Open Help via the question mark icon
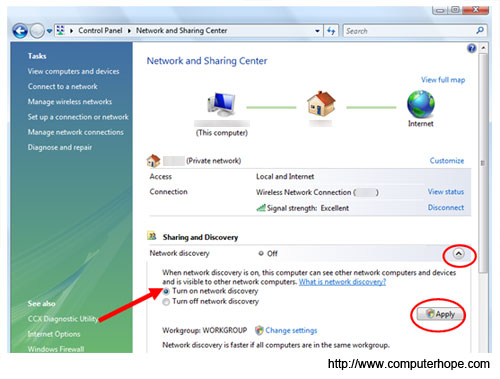The height and width of the screenshot is (379, 500). pos(472,49)
